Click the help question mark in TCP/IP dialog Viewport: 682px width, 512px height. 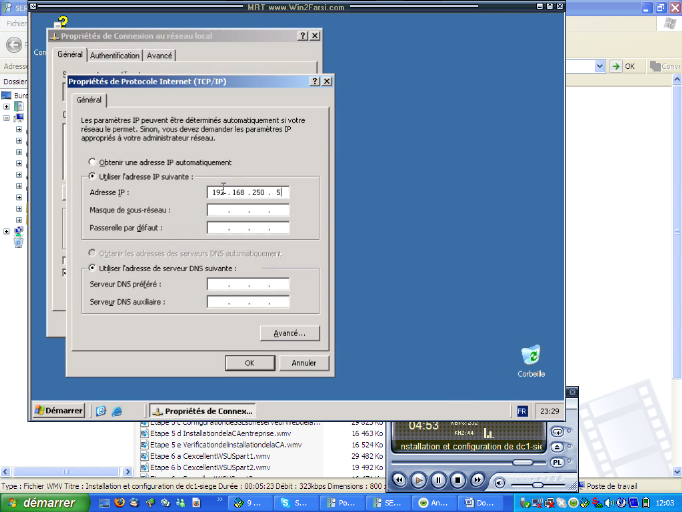pyautogui.click(x=314, y=81)
